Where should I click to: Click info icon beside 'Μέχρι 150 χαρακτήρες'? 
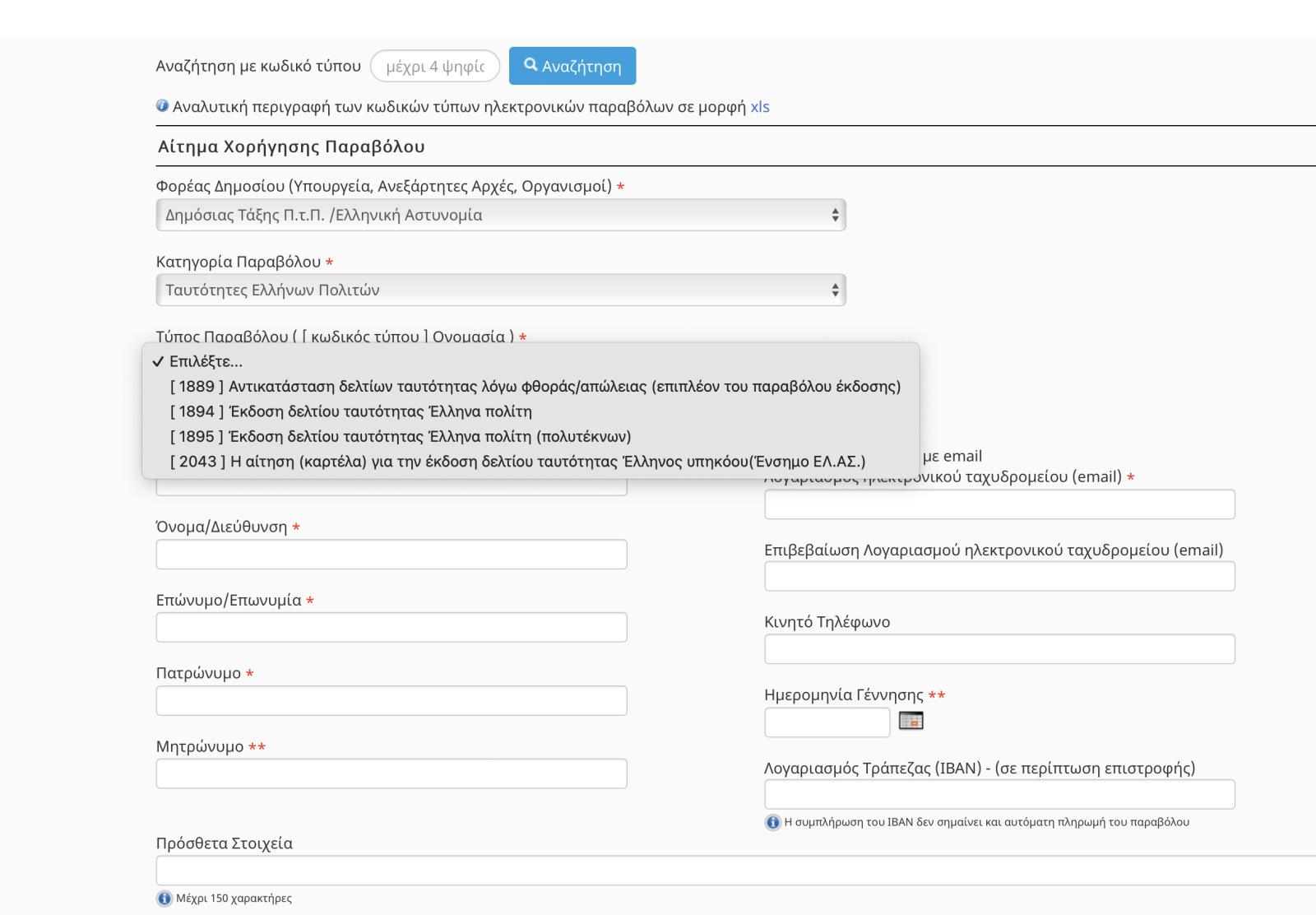(164, 899)
